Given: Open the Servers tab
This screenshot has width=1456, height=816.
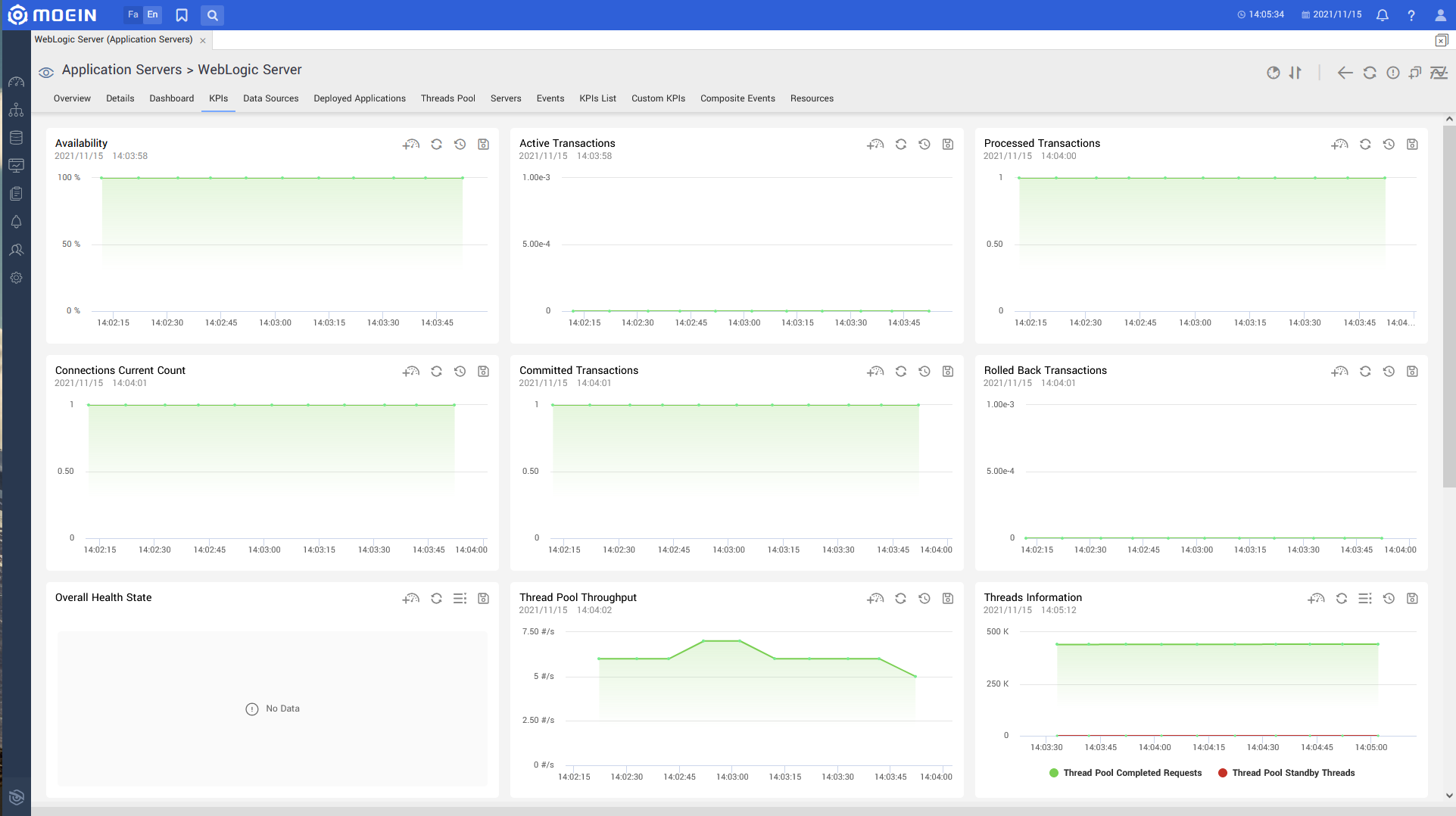Looking at the screenshot, I should [506, 98].
